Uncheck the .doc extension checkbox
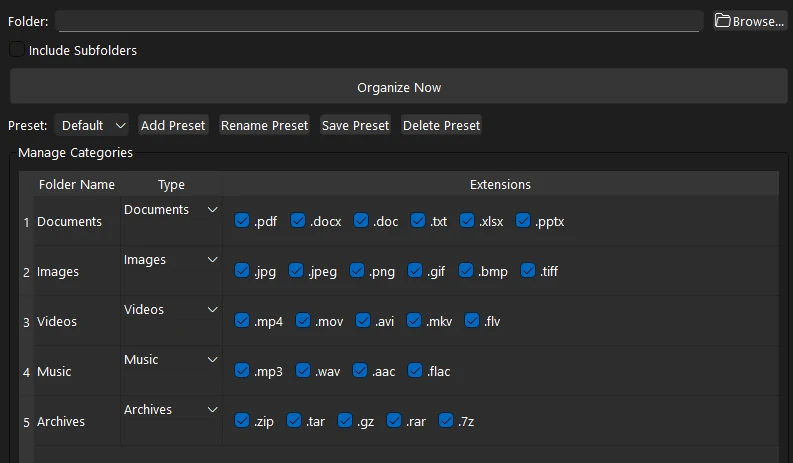 point(361,221)
